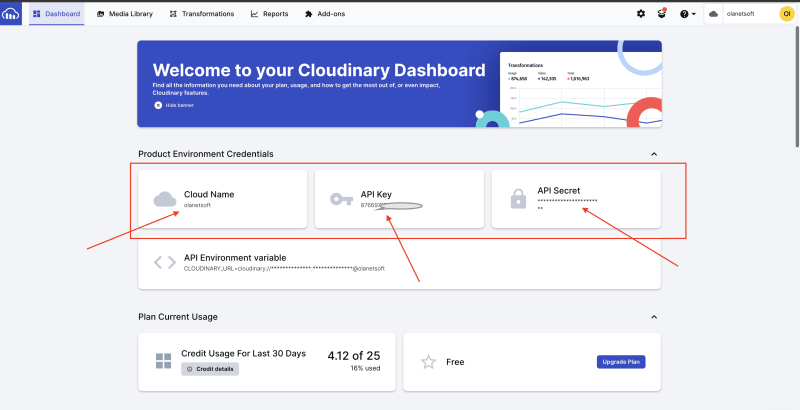This screenshot has height=410, width=800.
Task: Open the Add-ons tab
Action: 325,14
